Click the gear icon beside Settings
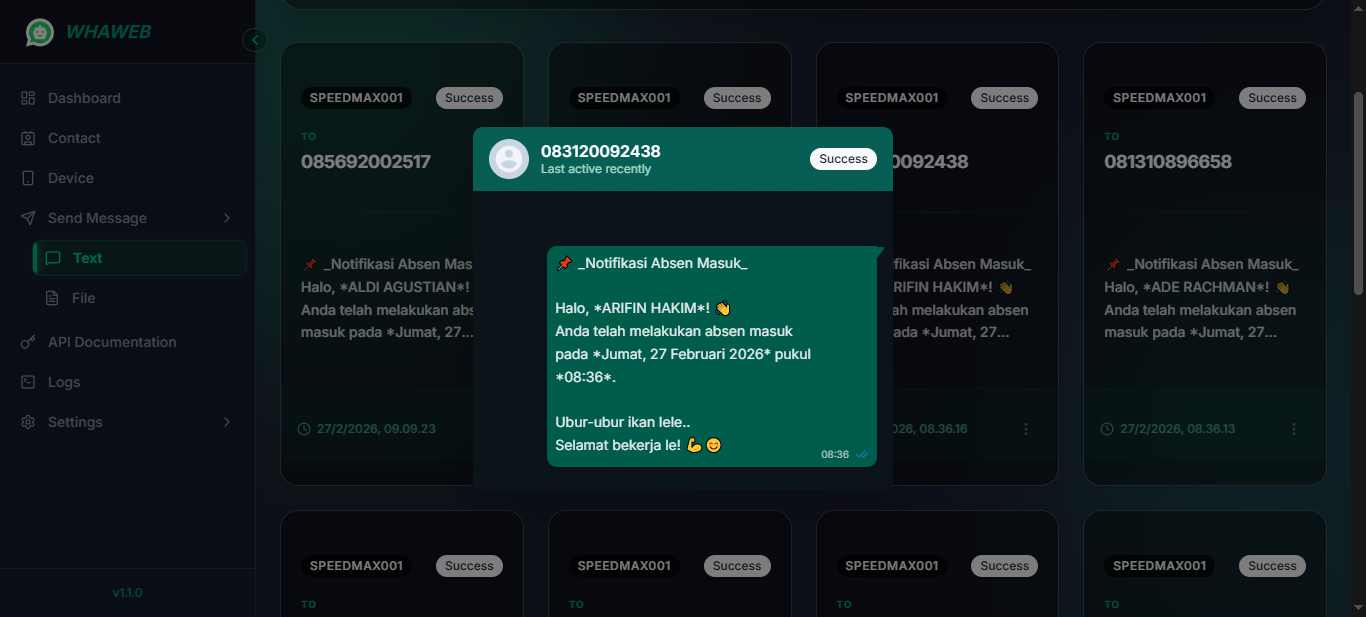Screen dimensions: 1366x617 pyautogui.click(x=28, y=422)
